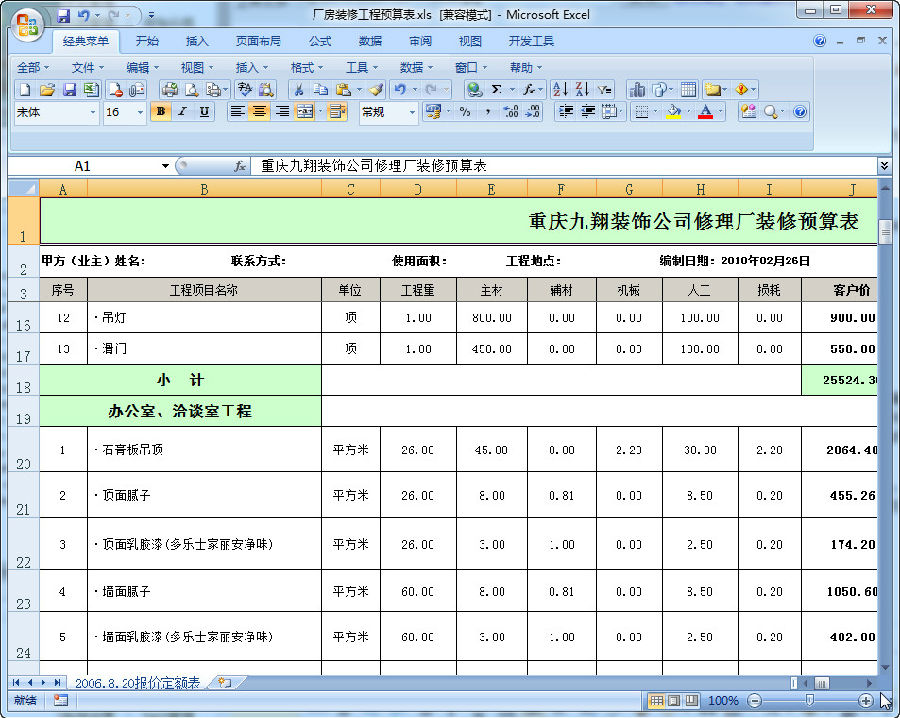Expand the font size dropdown

[x=140, y=111]
